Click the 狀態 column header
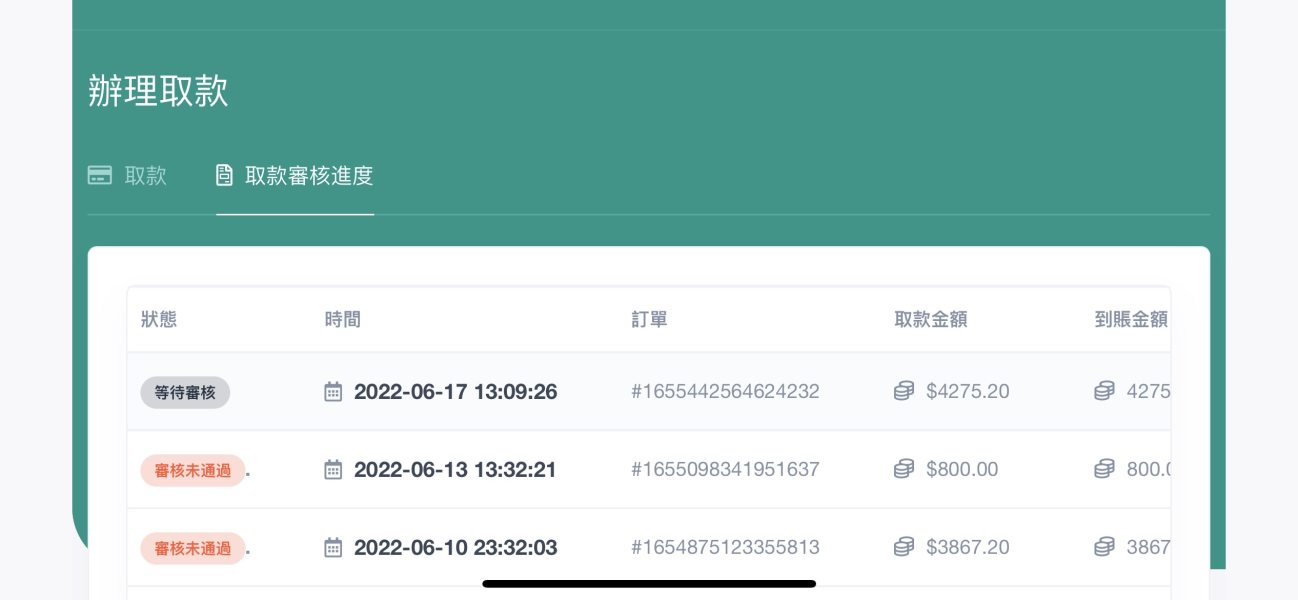 pos(159,320)
